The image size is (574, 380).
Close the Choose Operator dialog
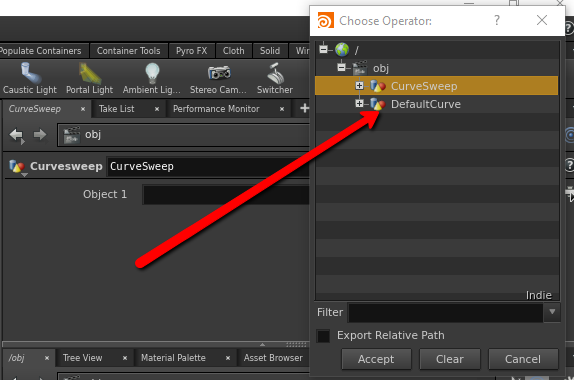click(x=542, y=20)
